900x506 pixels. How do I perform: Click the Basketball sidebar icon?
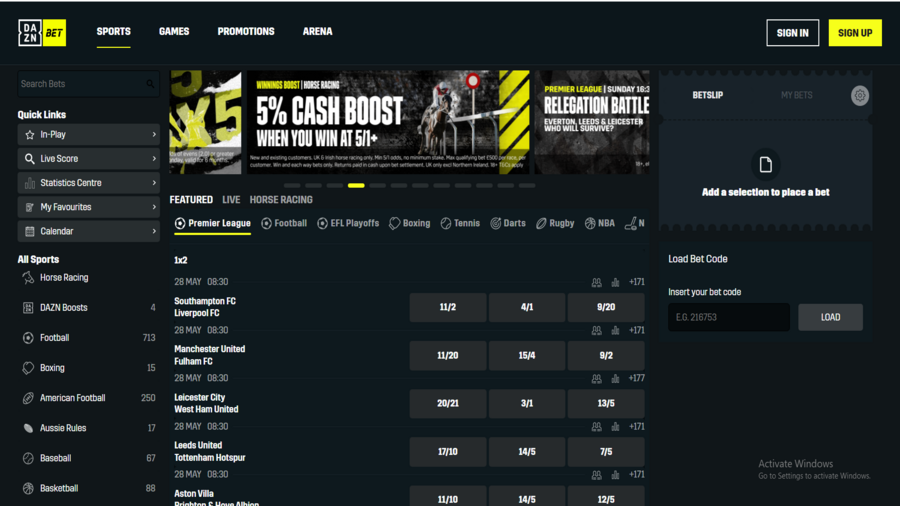click(x=28, y=489)
